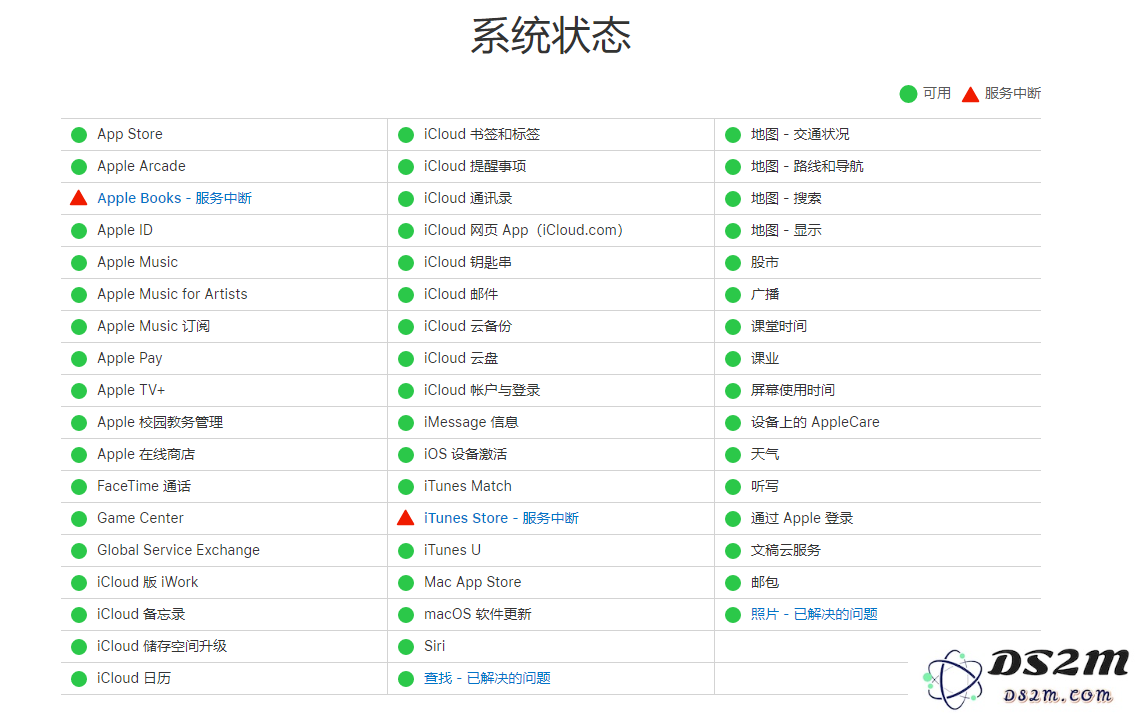Select the macOS 软件更新 row text
This screenshot has width=1146, height=713.
[x=478, y=614]
